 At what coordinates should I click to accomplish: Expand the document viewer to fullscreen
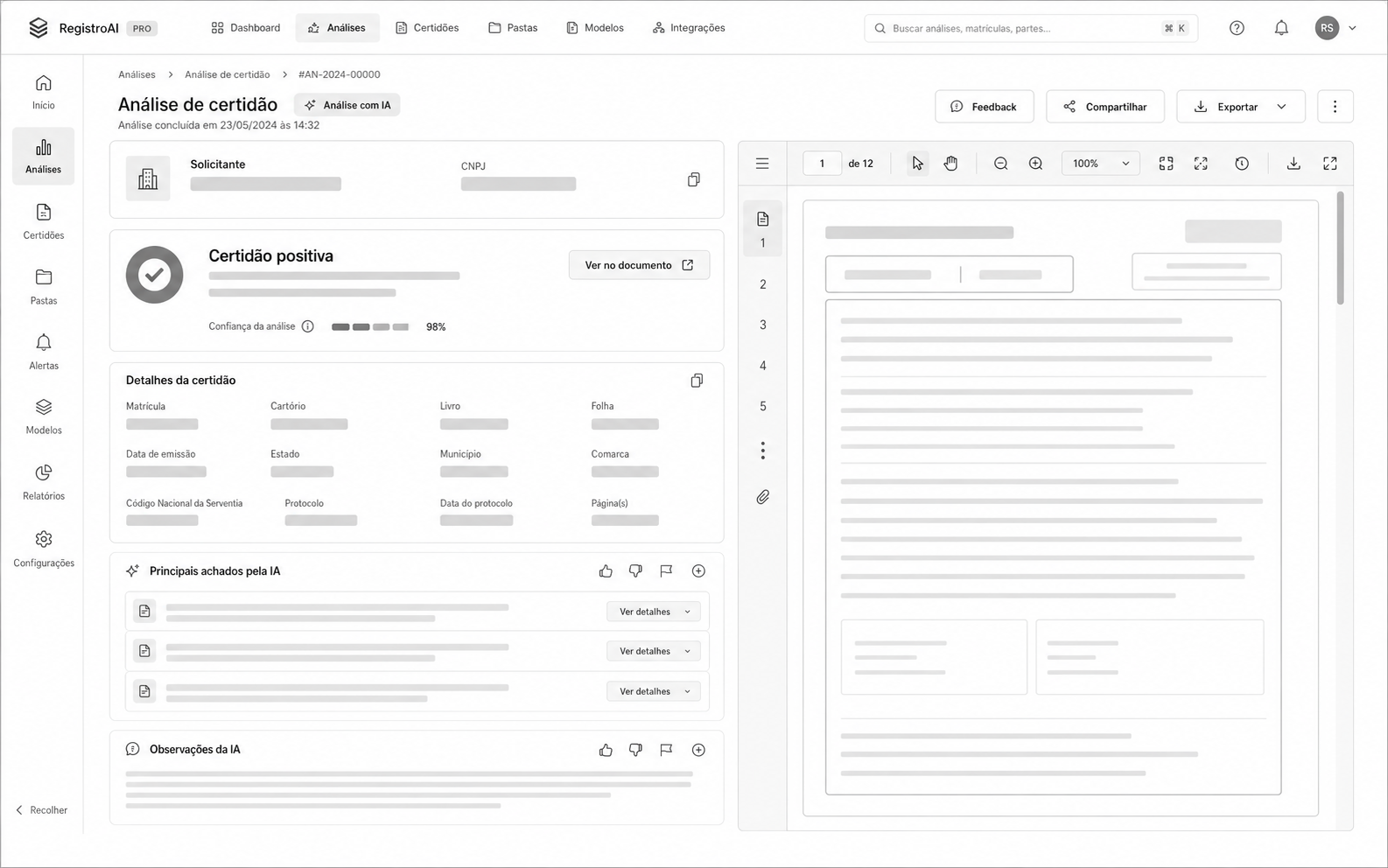[1330, 164]
